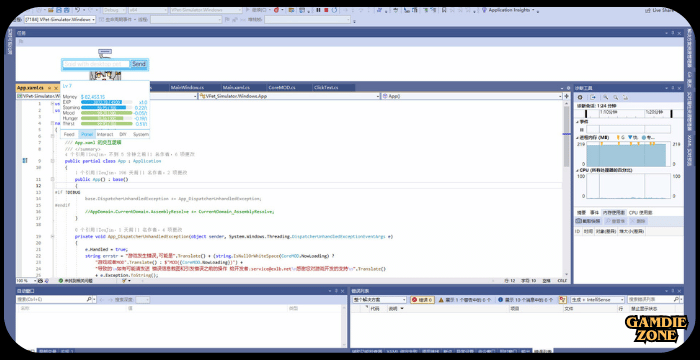This screenshot has height=360, width=700.
Task: Switch to the Main.xaml.cs editor tab
Action: [x=236, y=88]
